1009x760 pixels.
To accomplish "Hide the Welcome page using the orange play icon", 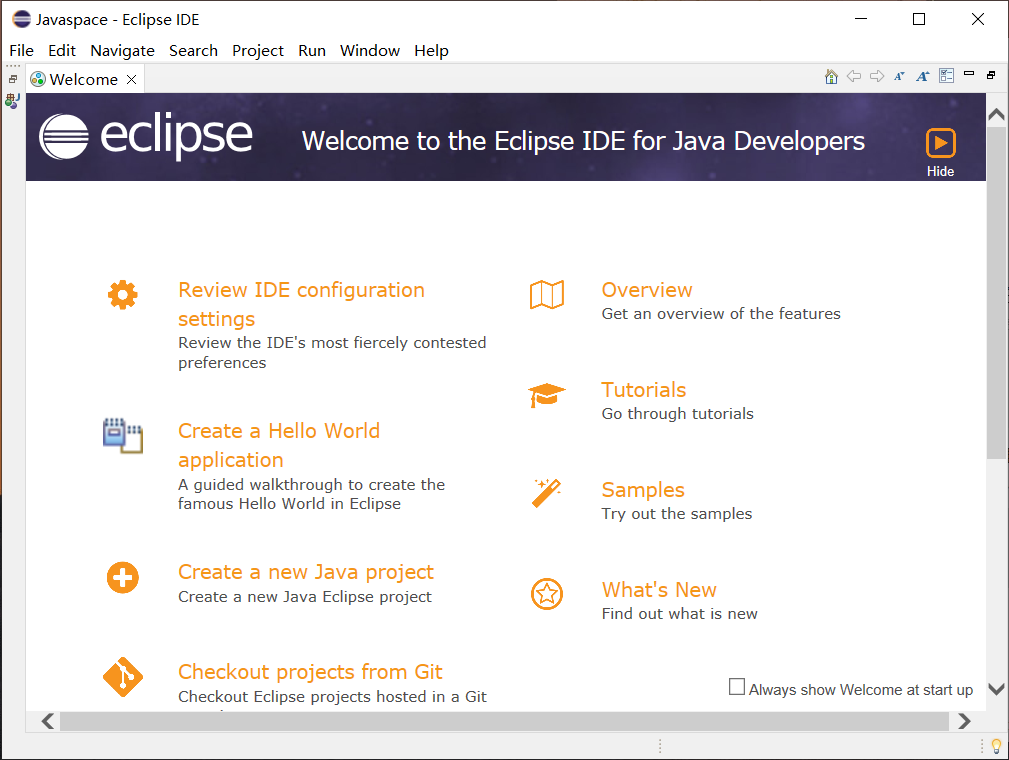I will (940, 143).
